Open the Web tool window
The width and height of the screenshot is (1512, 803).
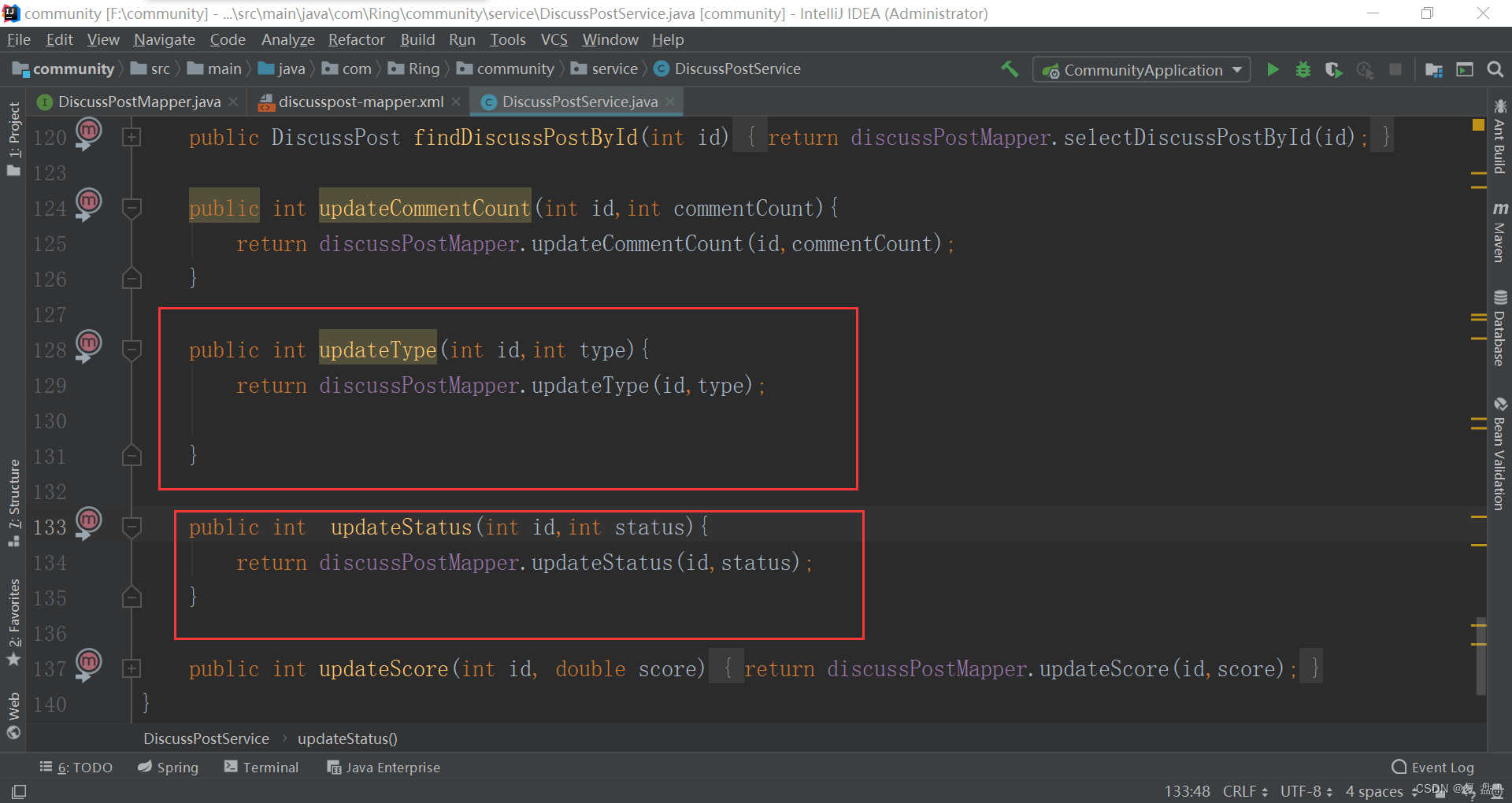[x=13, y=716]
